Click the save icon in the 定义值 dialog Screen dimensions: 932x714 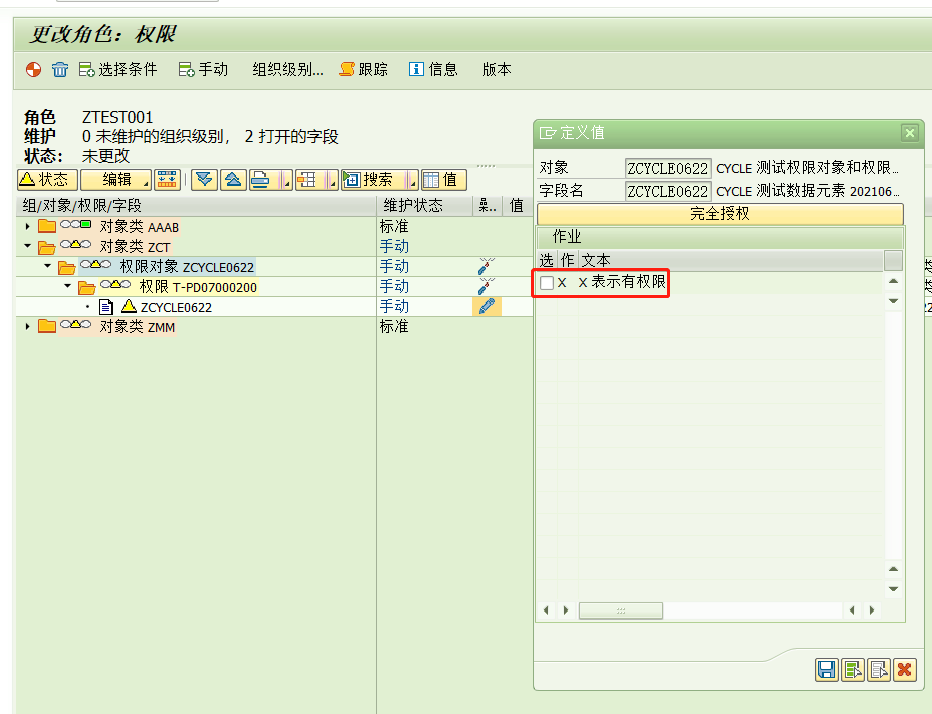826,670
